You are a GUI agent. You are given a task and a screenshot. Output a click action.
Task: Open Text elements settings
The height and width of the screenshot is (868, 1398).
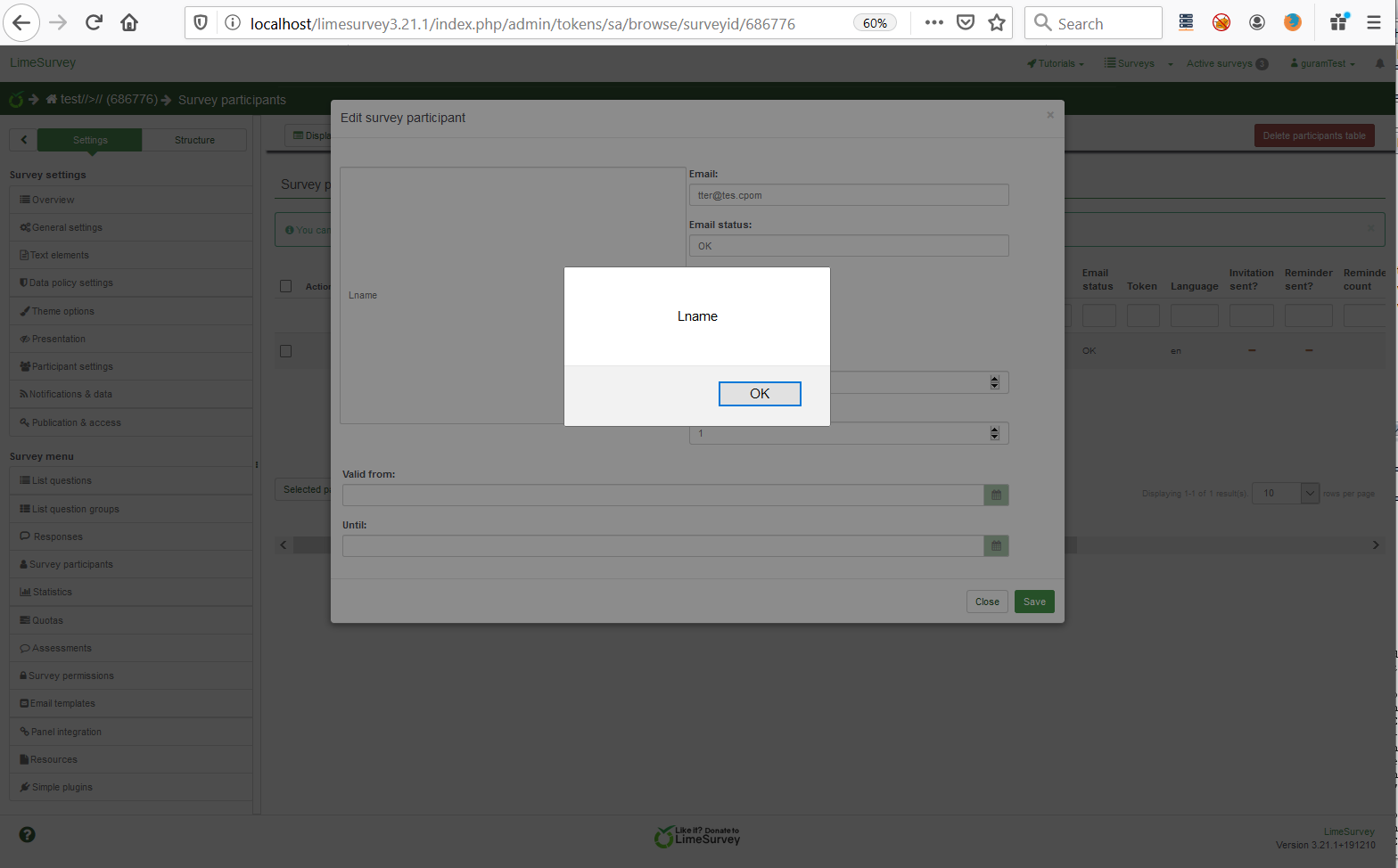point(131,255)
